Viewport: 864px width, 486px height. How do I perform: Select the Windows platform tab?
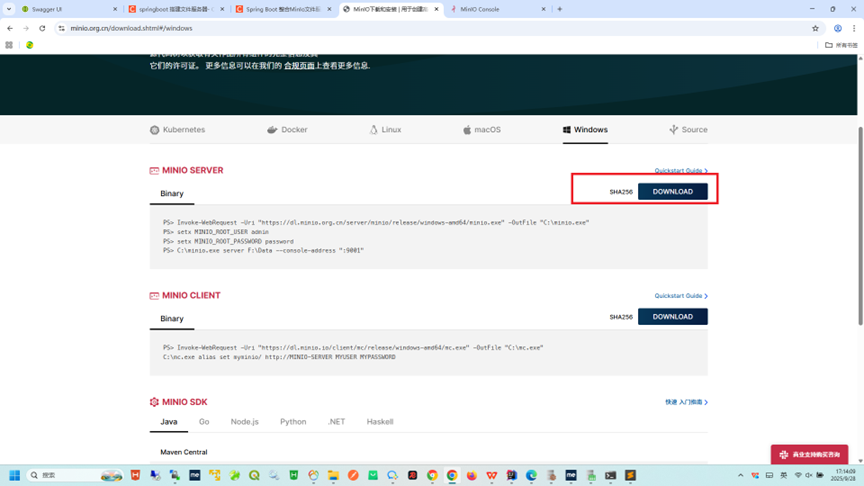(585, 129)
